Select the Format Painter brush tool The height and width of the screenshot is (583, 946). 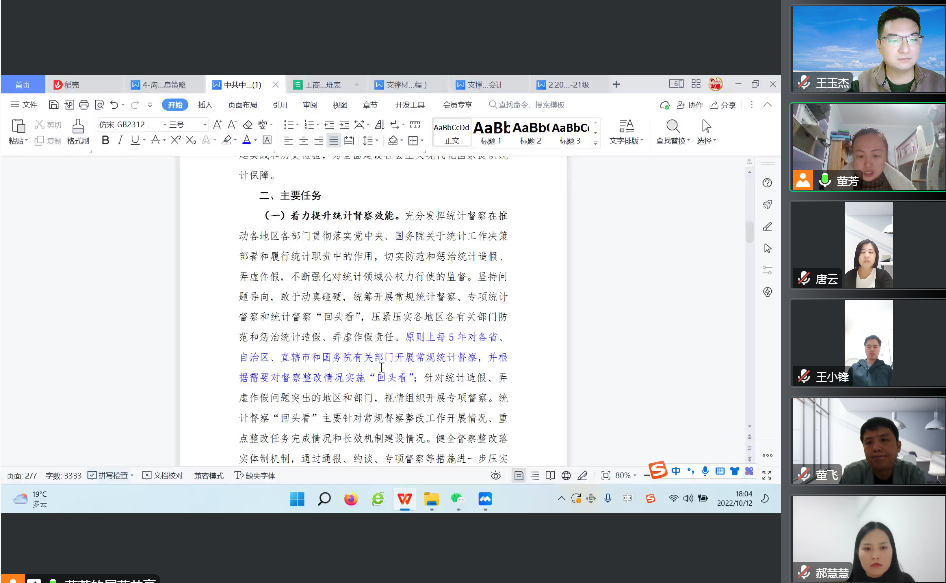pyautogui.click(x=78, y=126)
